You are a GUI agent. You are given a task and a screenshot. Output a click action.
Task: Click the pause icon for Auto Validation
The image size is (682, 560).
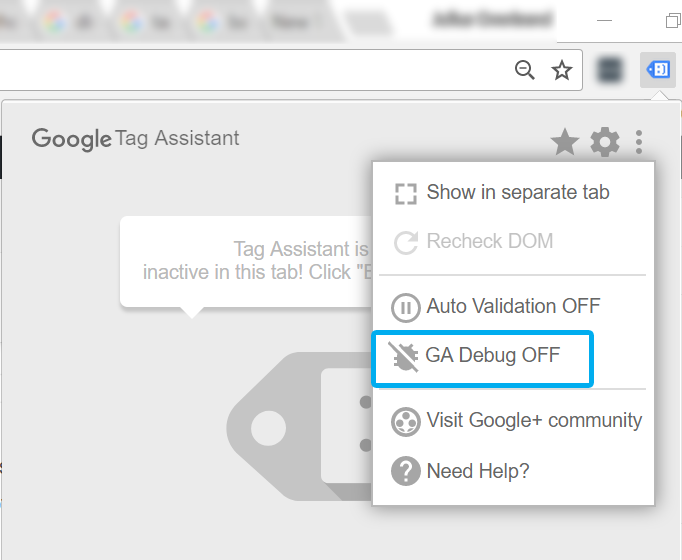[405, 308]
